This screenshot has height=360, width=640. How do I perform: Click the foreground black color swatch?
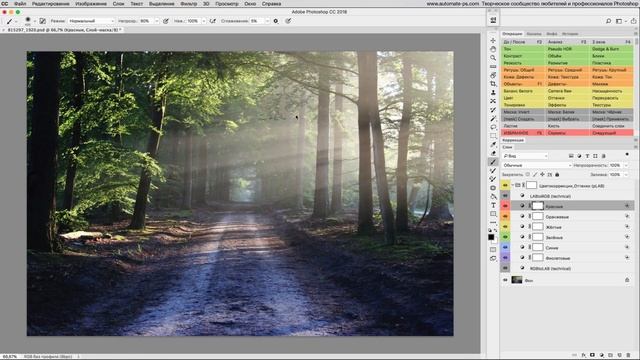pos(491,237)
